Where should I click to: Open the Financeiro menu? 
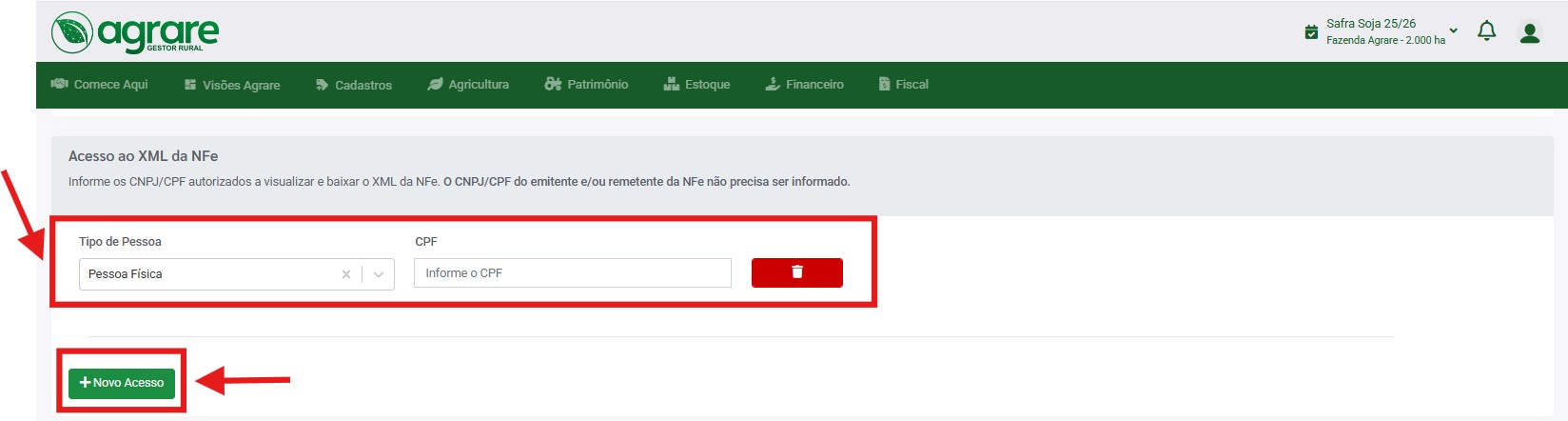(x=804, y=84)
